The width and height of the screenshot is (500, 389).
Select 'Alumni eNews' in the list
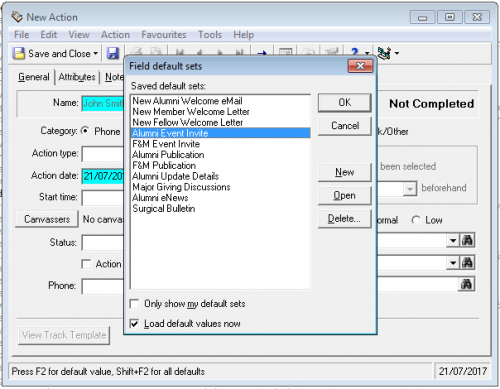click(x=220, y=198)
